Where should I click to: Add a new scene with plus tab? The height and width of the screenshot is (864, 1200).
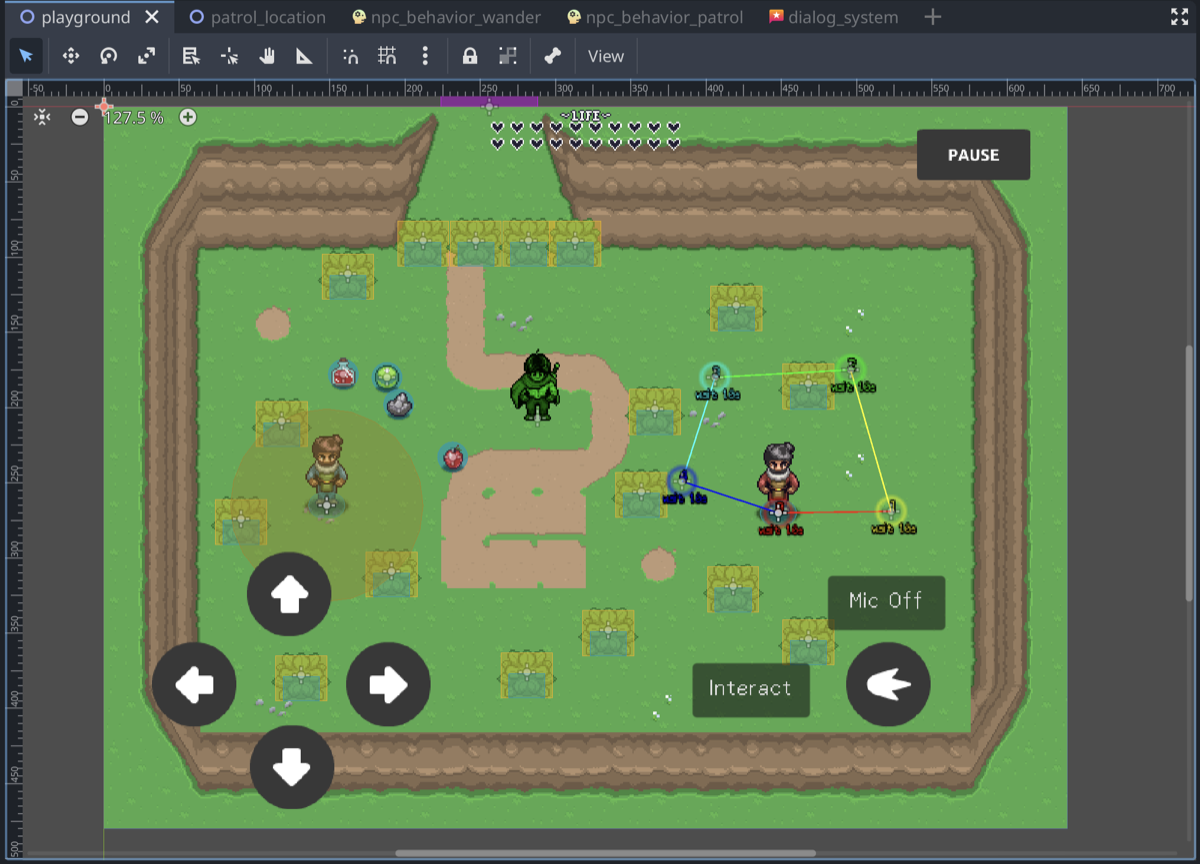click(933, 17)
